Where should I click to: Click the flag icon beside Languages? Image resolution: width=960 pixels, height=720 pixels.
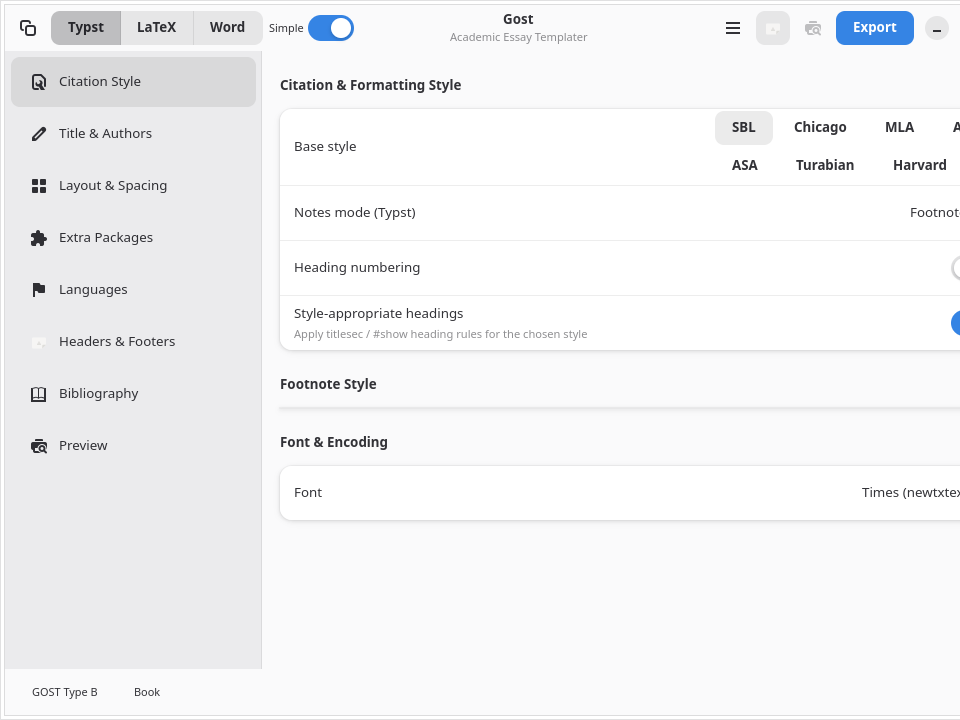click(x=39, y=290)
